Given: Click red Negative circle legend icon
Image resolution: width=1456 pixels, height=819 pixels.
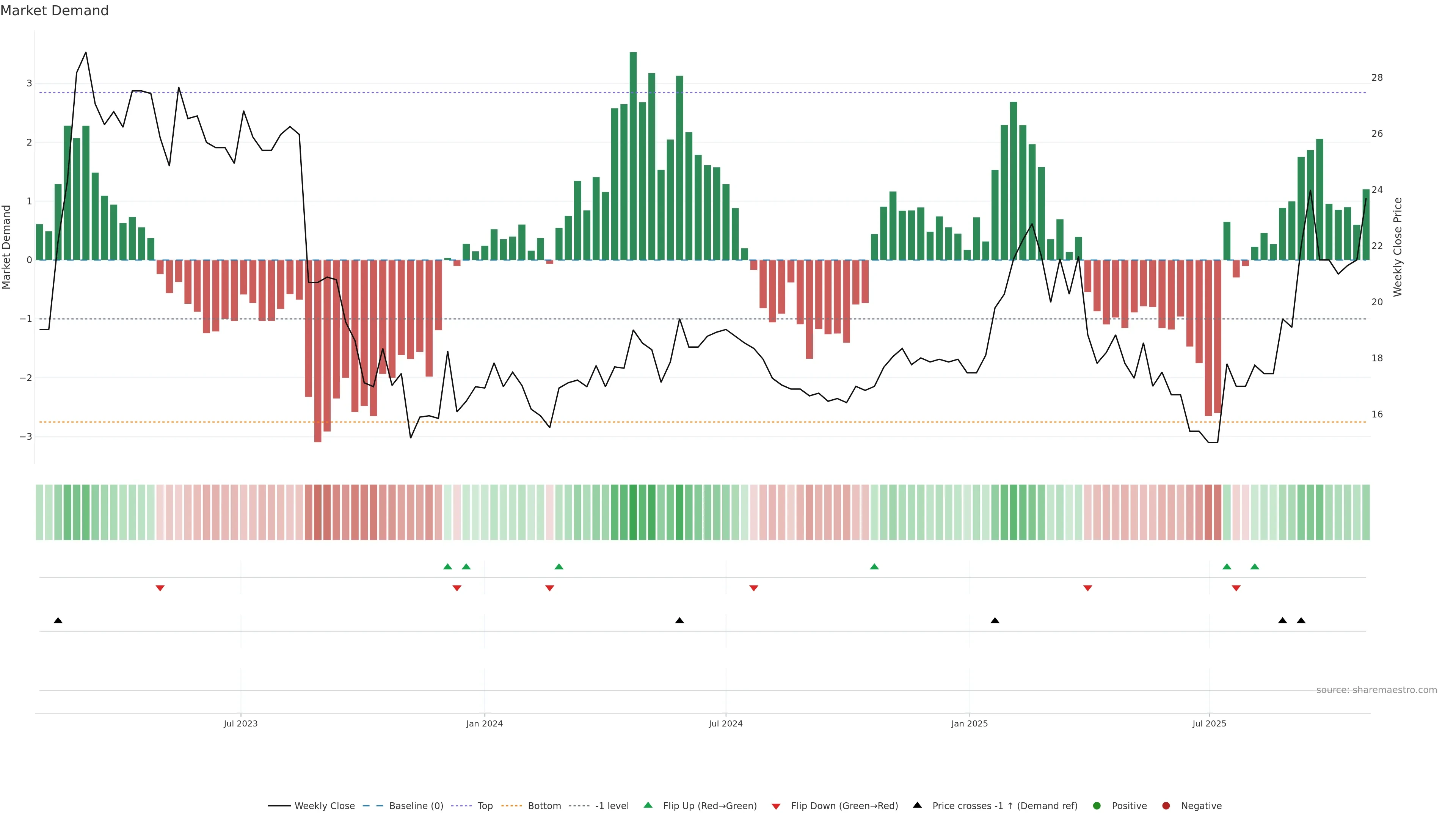Looking at the screenshot, I should pos(1166,806).
